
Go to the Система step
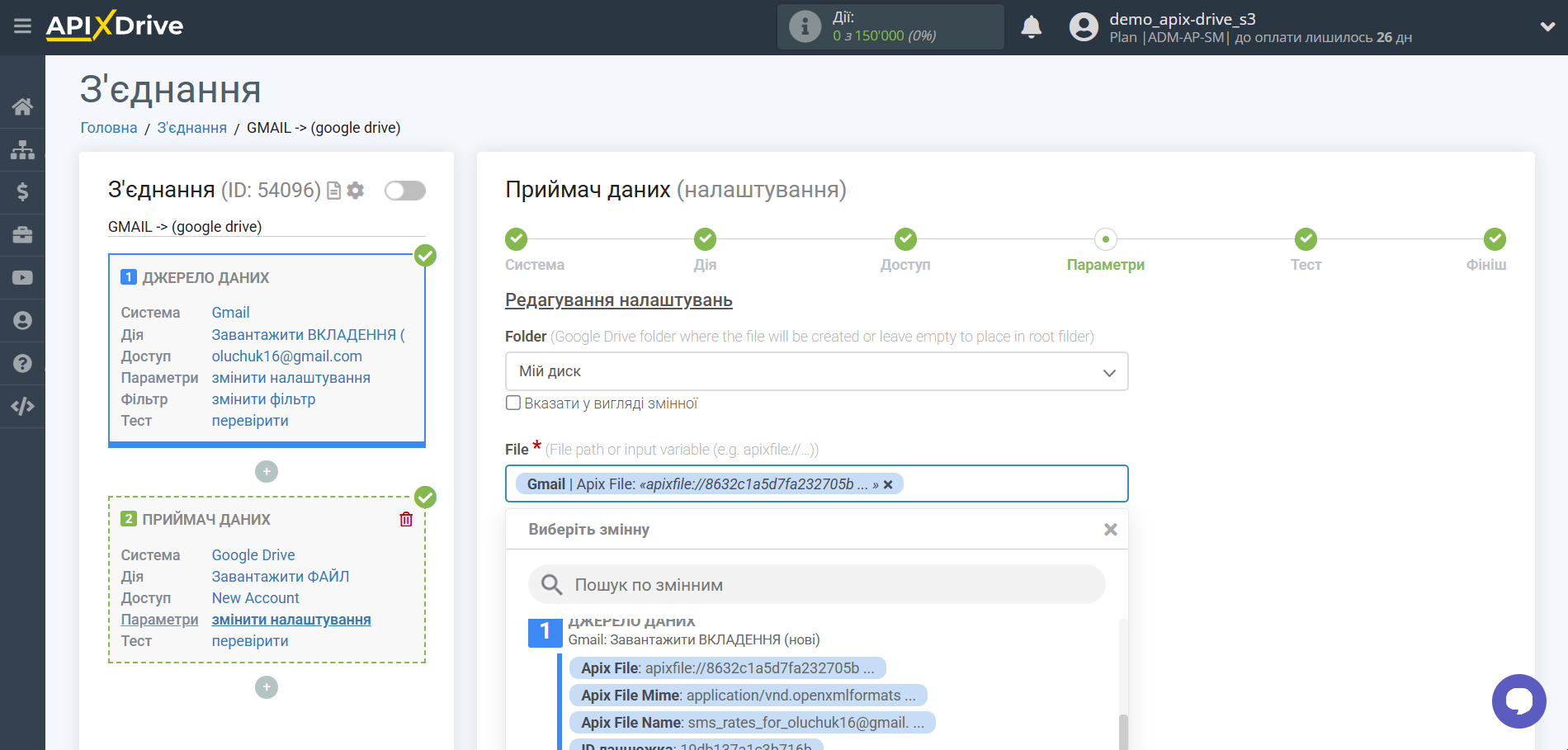click(x=517, y=239)
